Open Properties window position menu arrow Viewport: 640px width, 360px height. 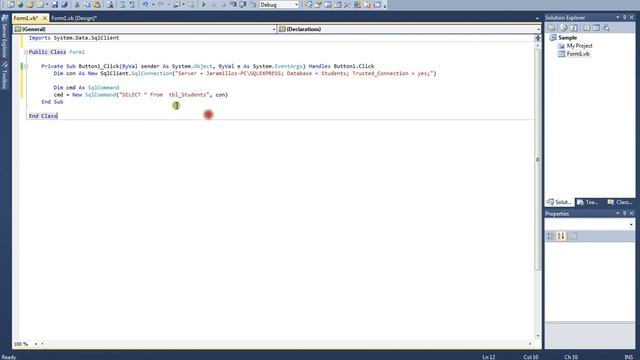[618, 213]
